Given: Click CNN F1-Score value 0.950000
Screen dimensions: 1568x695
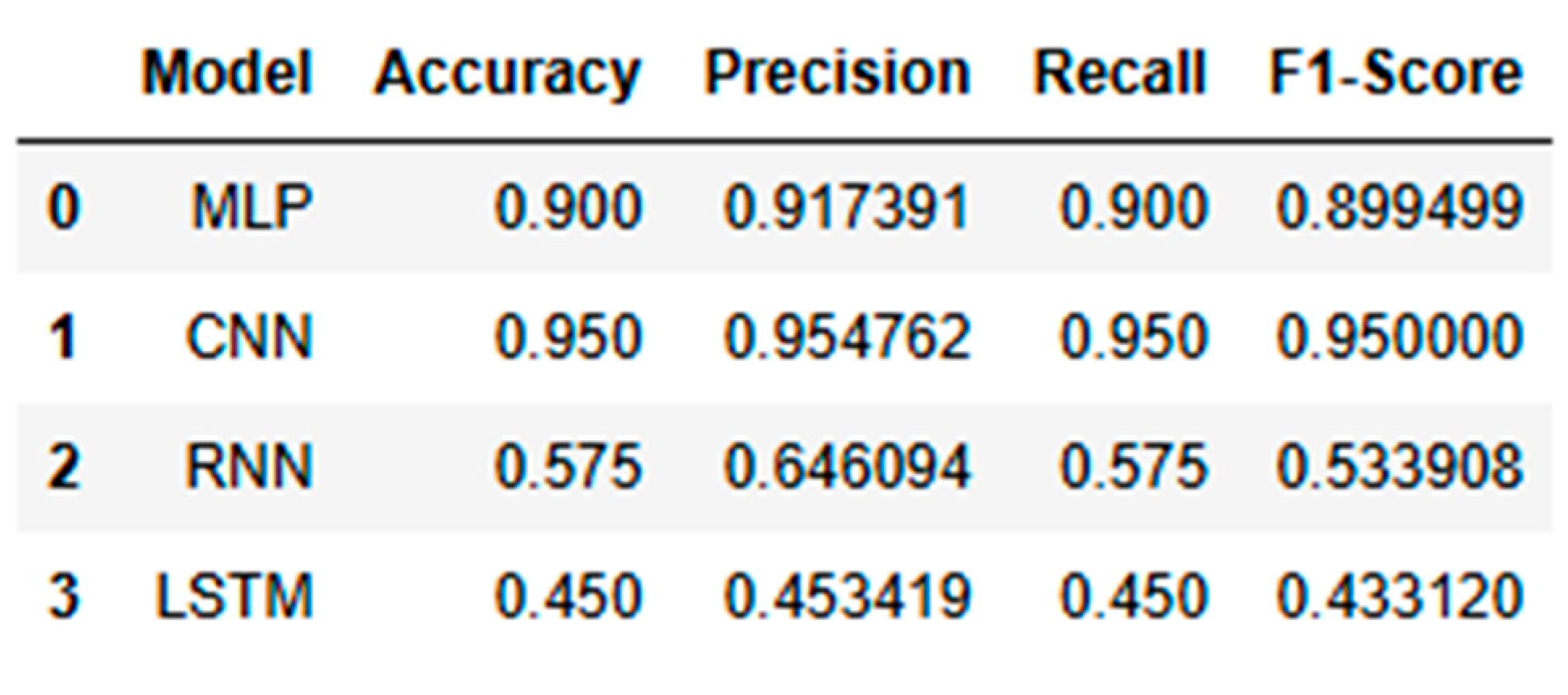Looking at the screenshot, I should 1400,337.
